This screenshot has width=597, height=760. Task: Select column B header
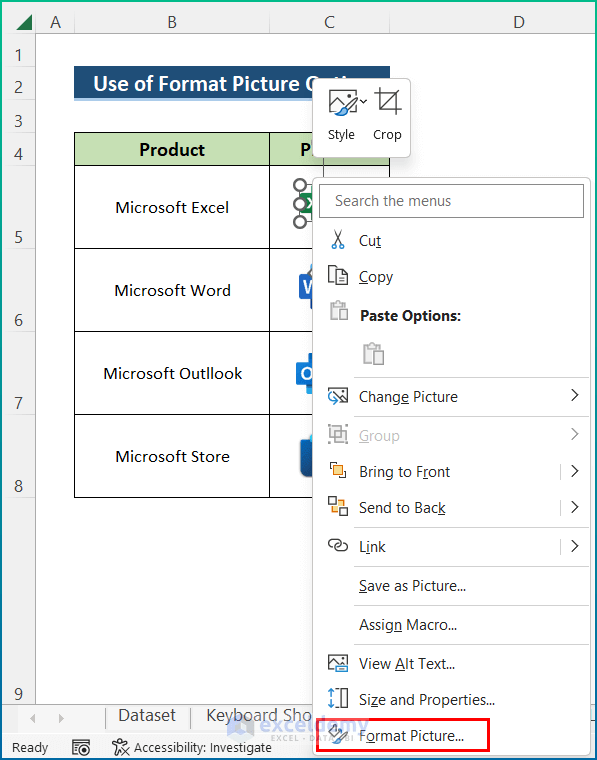[172, 22]
